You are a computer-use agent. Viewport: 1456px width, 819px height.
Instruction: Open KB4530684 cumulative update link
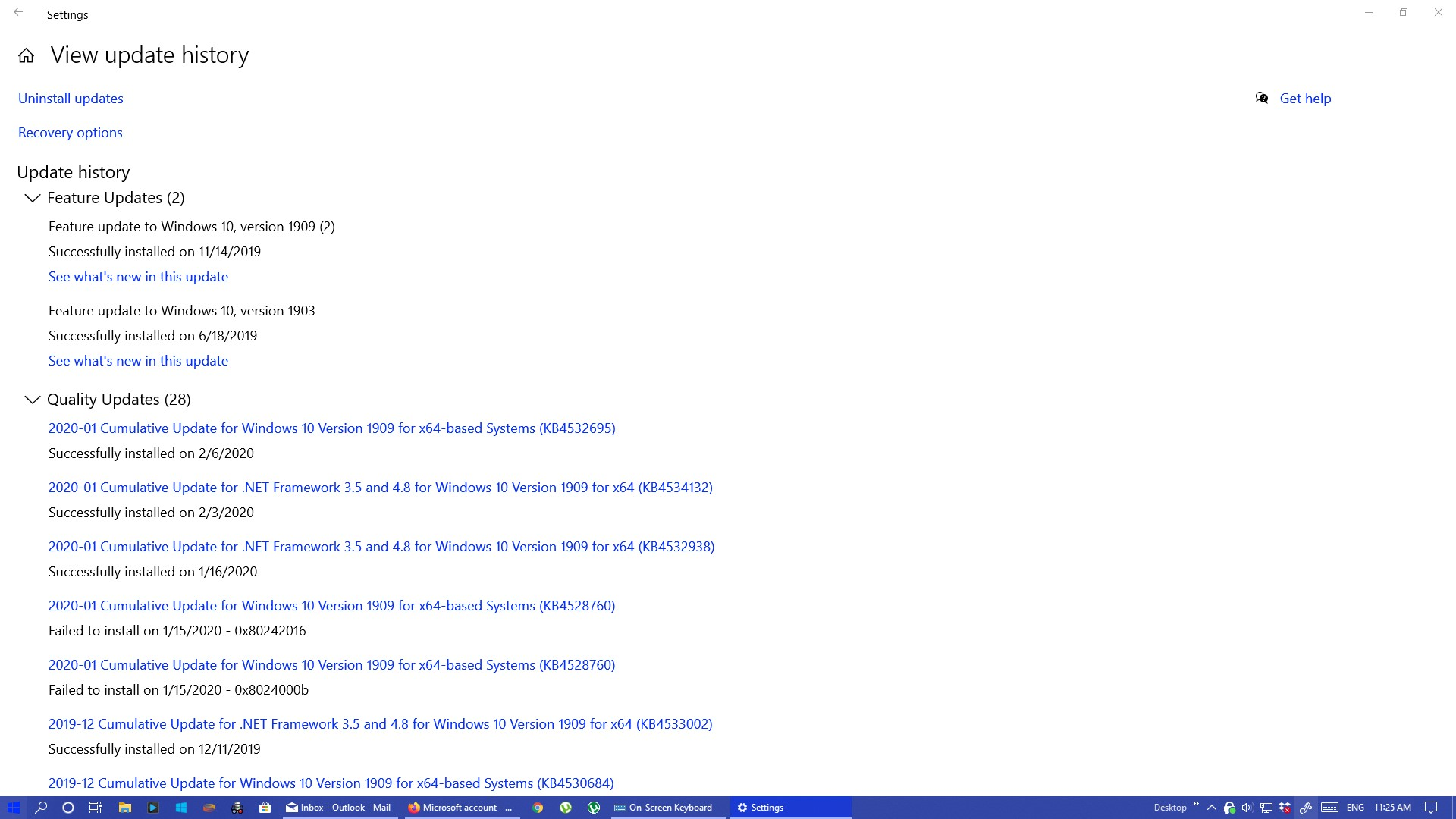click(x=331, y=783)
